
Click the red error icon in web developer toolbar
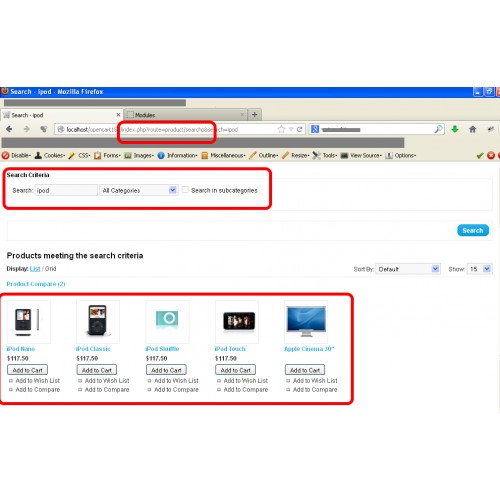click(x=491, y=155)
